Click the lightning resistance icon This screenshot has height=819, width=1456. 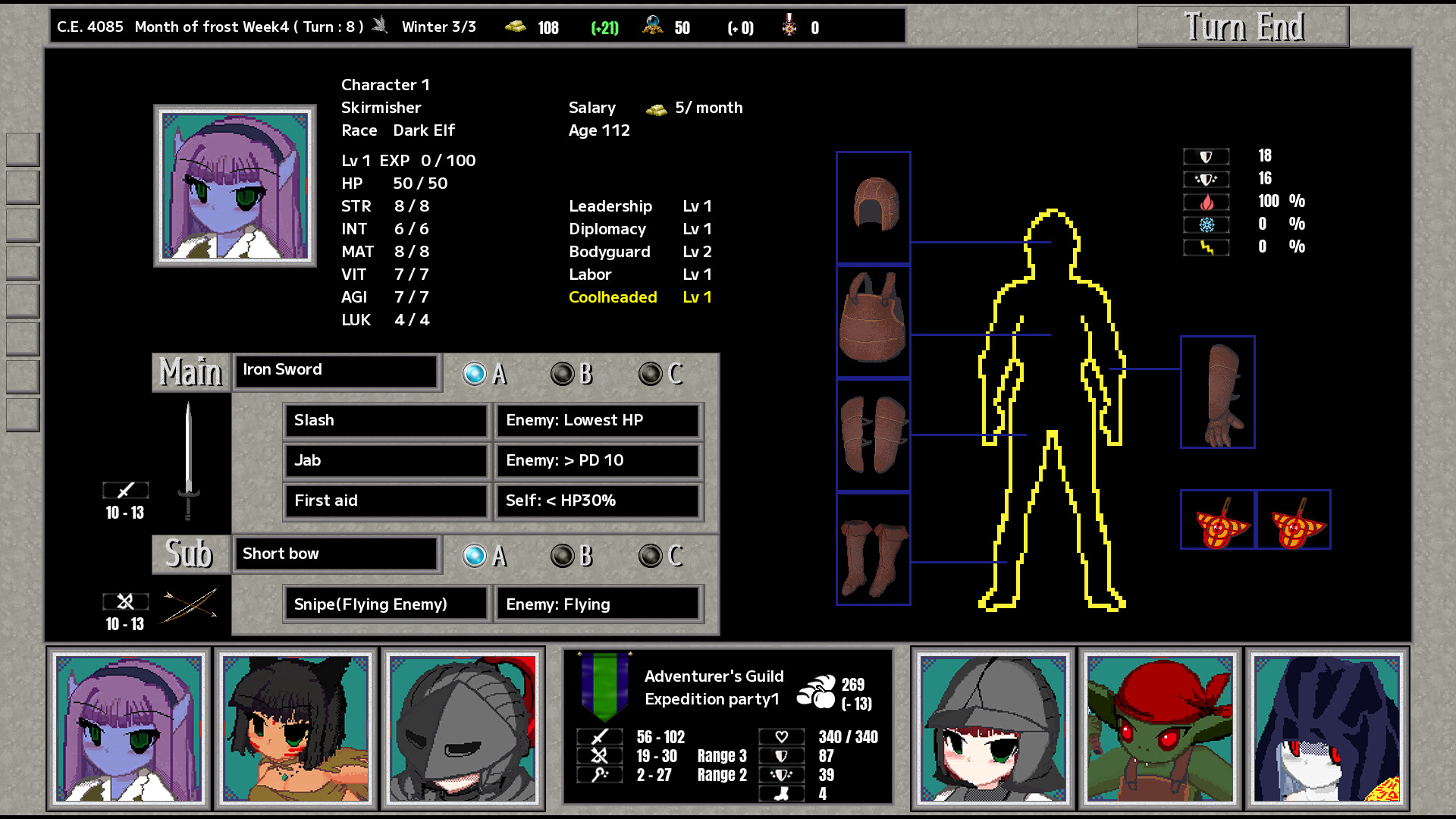tap(1207, 247)
